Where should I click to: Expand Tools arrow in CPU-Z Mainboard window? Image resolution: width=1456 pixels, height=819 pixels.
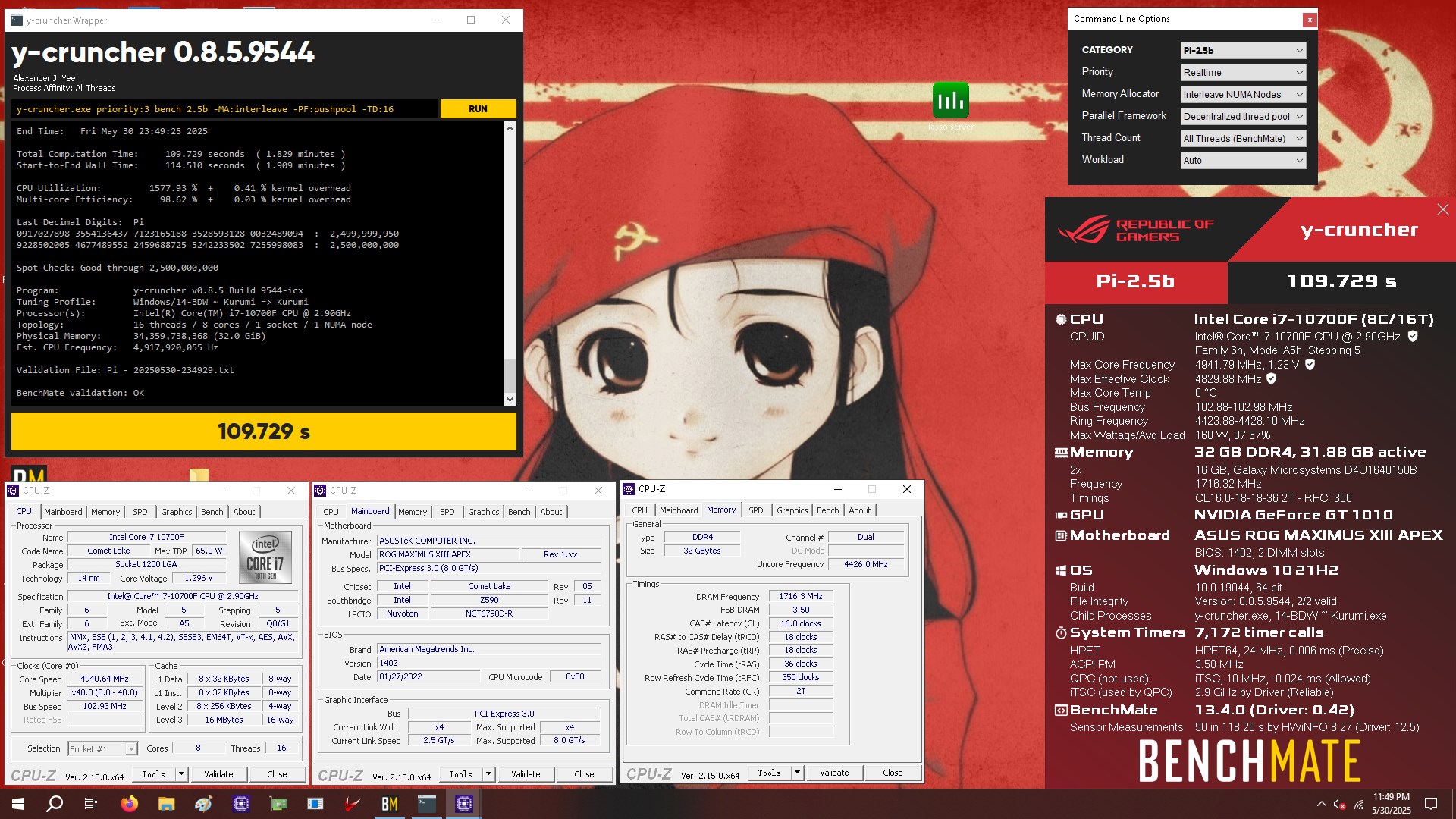pyautogui.click(x=488, y=774)
